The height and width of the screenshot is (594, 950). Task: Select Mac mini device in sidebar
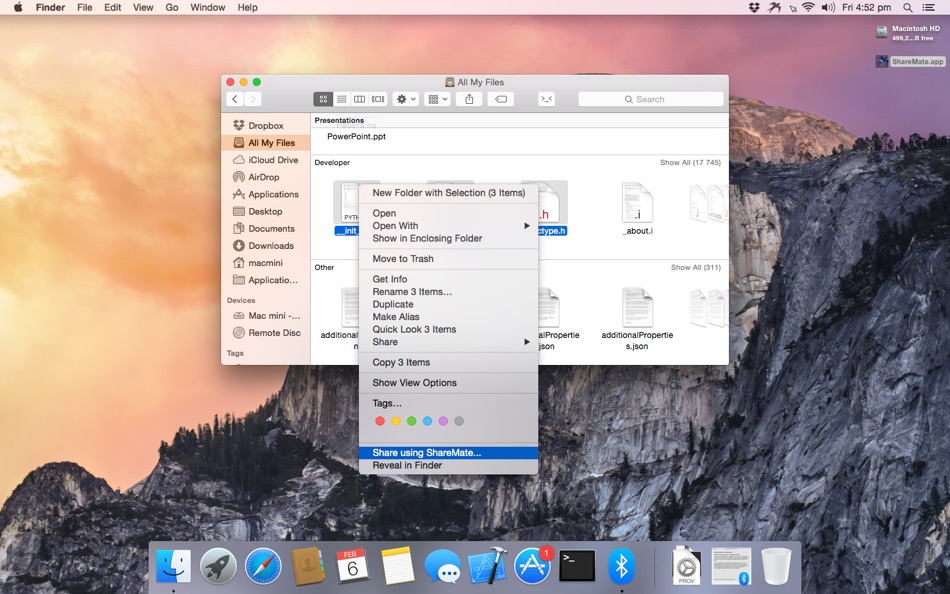point(266,316)
